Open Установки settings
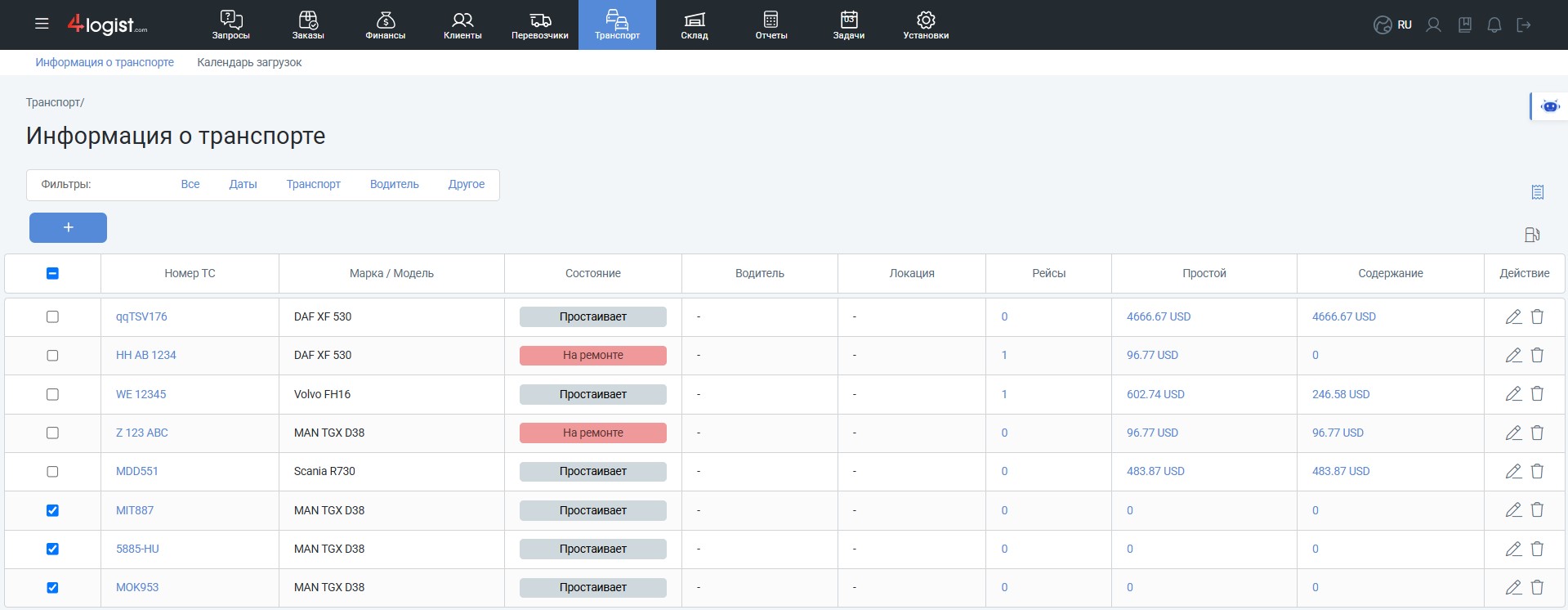Image resolution: width=1568 pixels, height=610 pixels. click(926, 25)
